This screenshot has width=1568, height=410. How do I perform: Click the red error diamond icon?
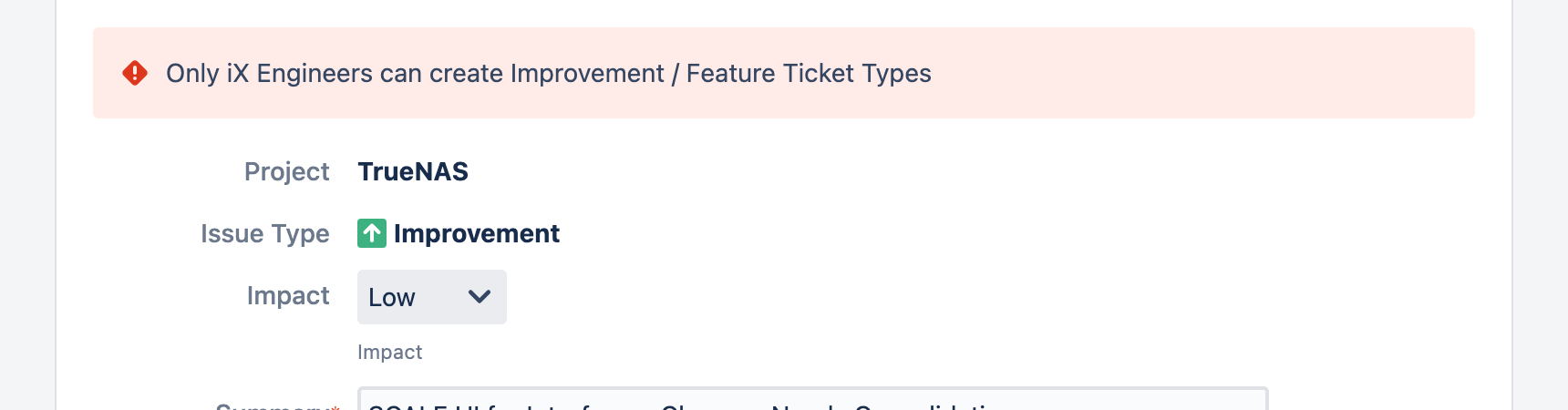tap(135, 73)
